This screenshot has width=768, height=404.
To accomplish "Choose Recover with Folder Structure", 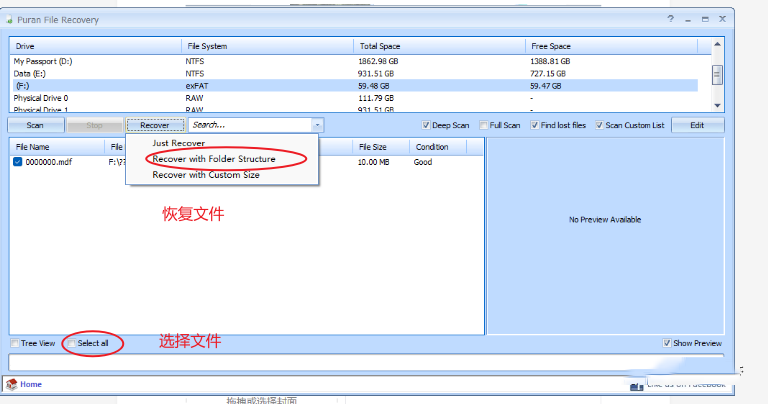I will 214,159.
